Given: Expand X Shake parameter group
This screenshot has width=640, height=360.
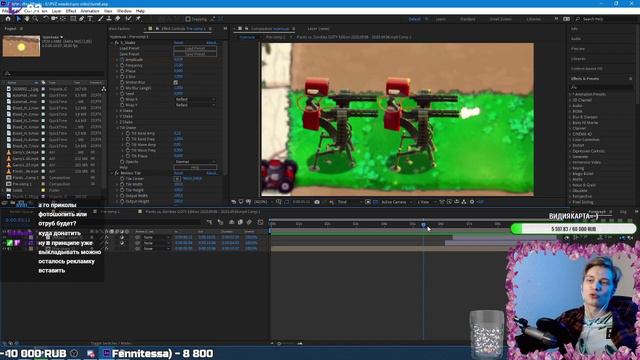Looking at the screenshot, I should tap(117, 111).
